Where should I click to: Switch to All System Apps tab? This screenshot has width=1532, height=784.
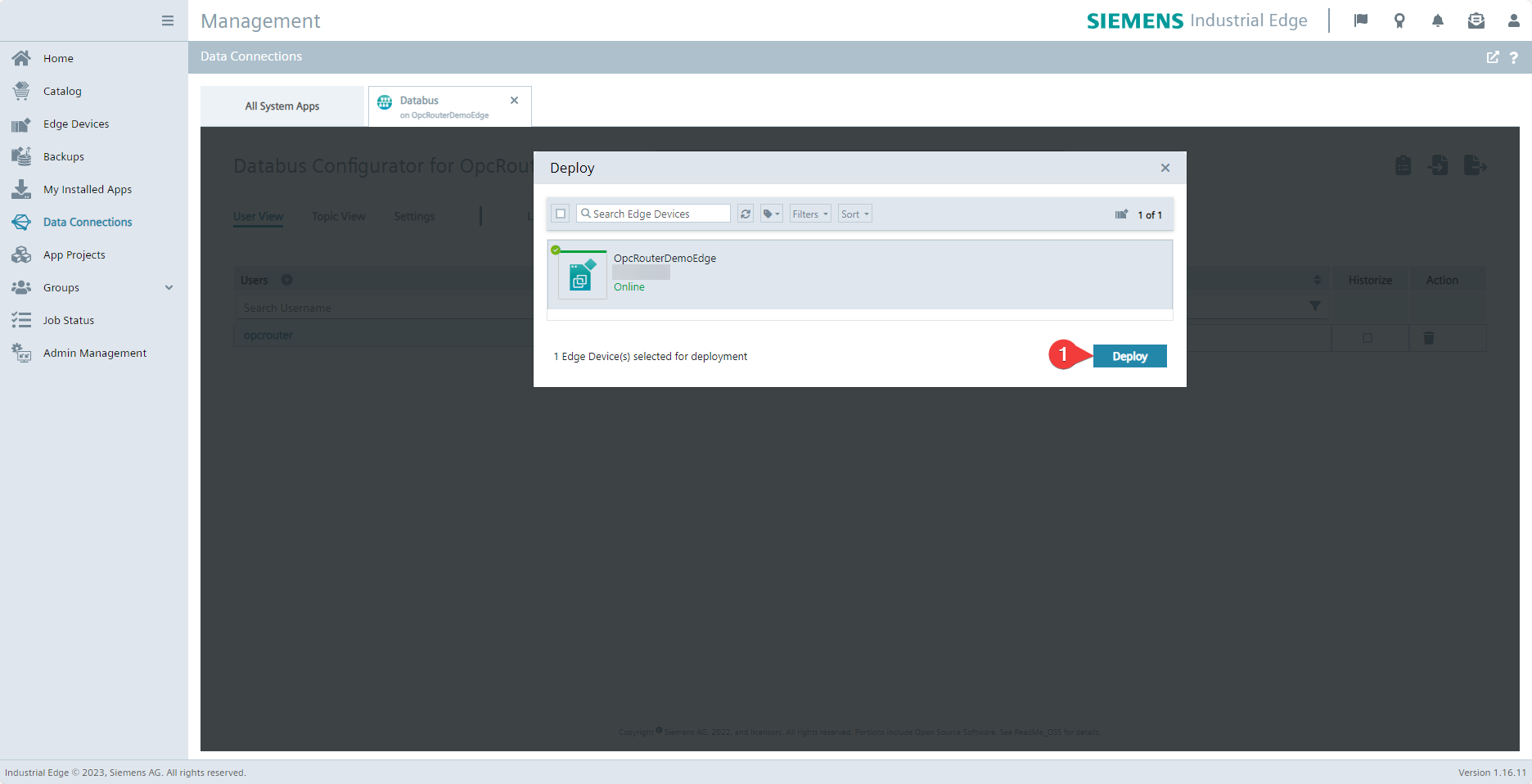[x=282, y=106]
